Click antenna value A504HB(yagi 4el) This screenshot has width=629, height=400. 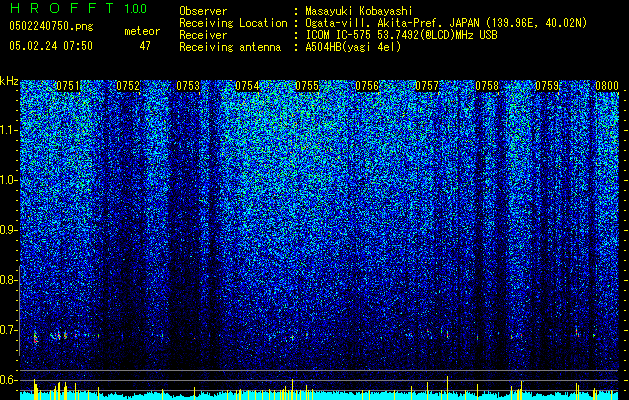(353, 47)
